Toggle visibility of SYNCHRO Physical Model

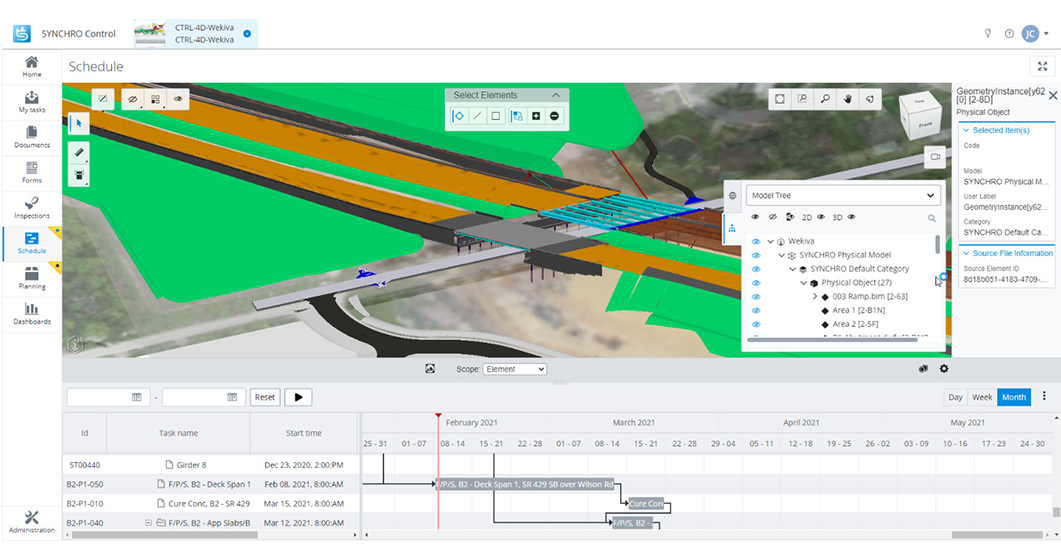tap(756, 255)
